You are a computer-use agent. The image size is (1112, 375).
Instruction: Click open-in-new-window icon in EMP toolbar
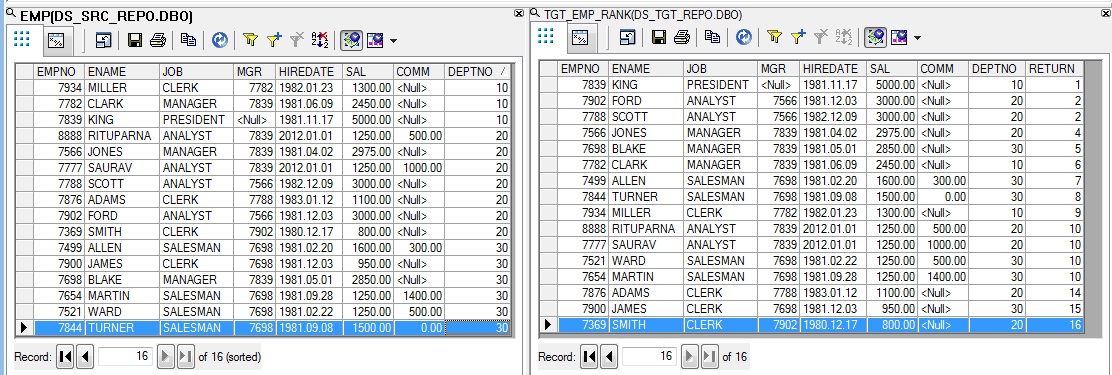click(x=104, y=40)
